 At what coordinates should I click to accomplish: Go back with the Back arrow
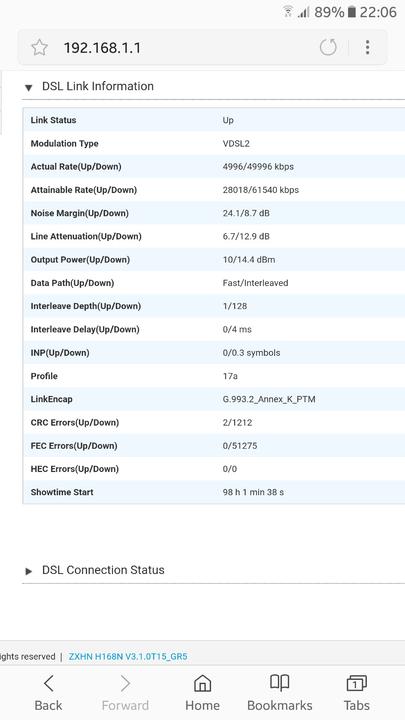click(x=48, y=692)
